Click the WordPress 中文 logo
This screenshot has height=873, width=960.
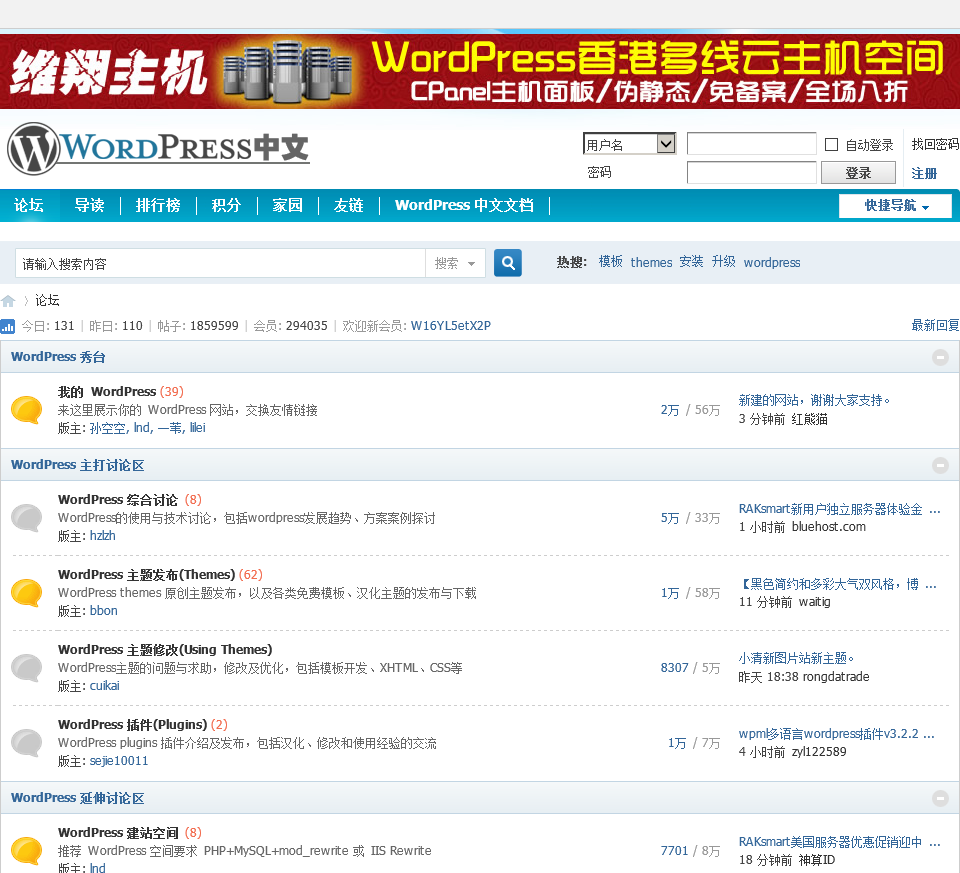coord(159,149)
